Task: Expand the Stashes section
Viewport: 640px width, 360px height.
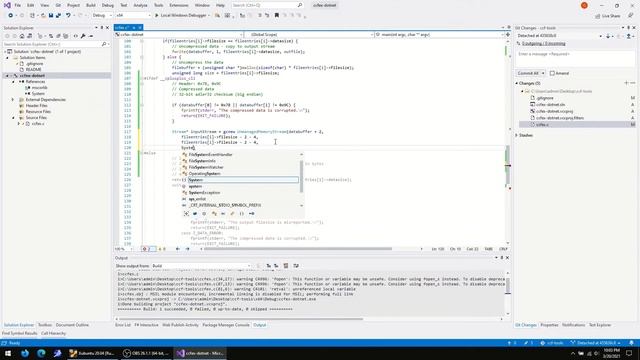Action: click(517, 135)
